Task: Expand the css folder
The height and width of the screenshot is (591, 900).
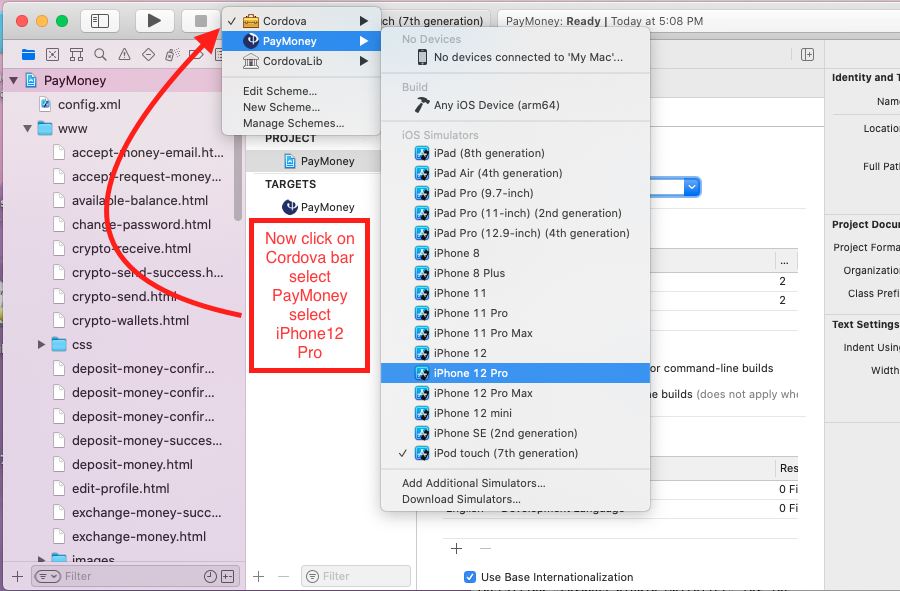Action: (41, 344)
